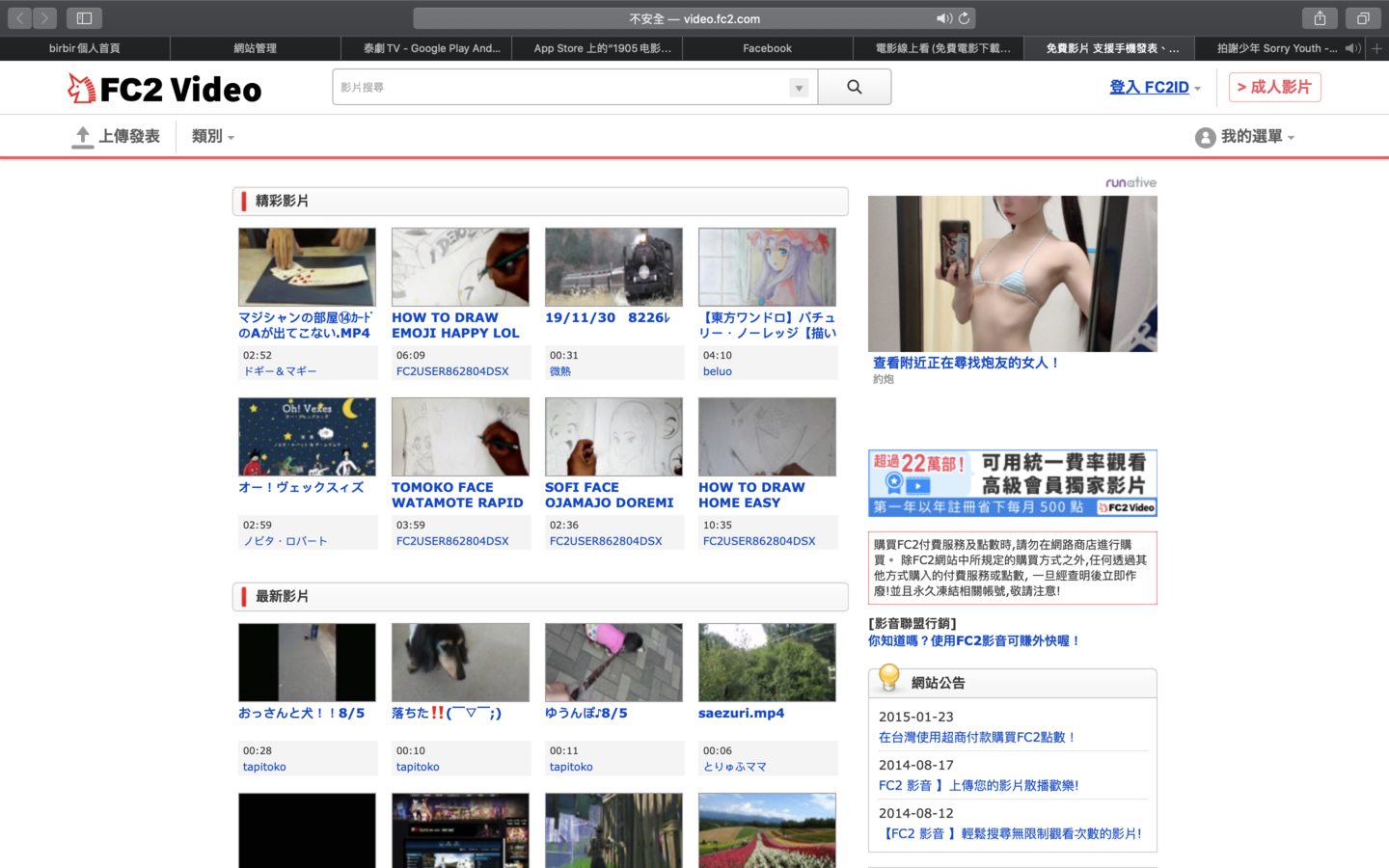Image resolution: width=1389 pixels, height=868 pixels.
Task: Open the search box dropdown arrow
Action: (799, 88)
